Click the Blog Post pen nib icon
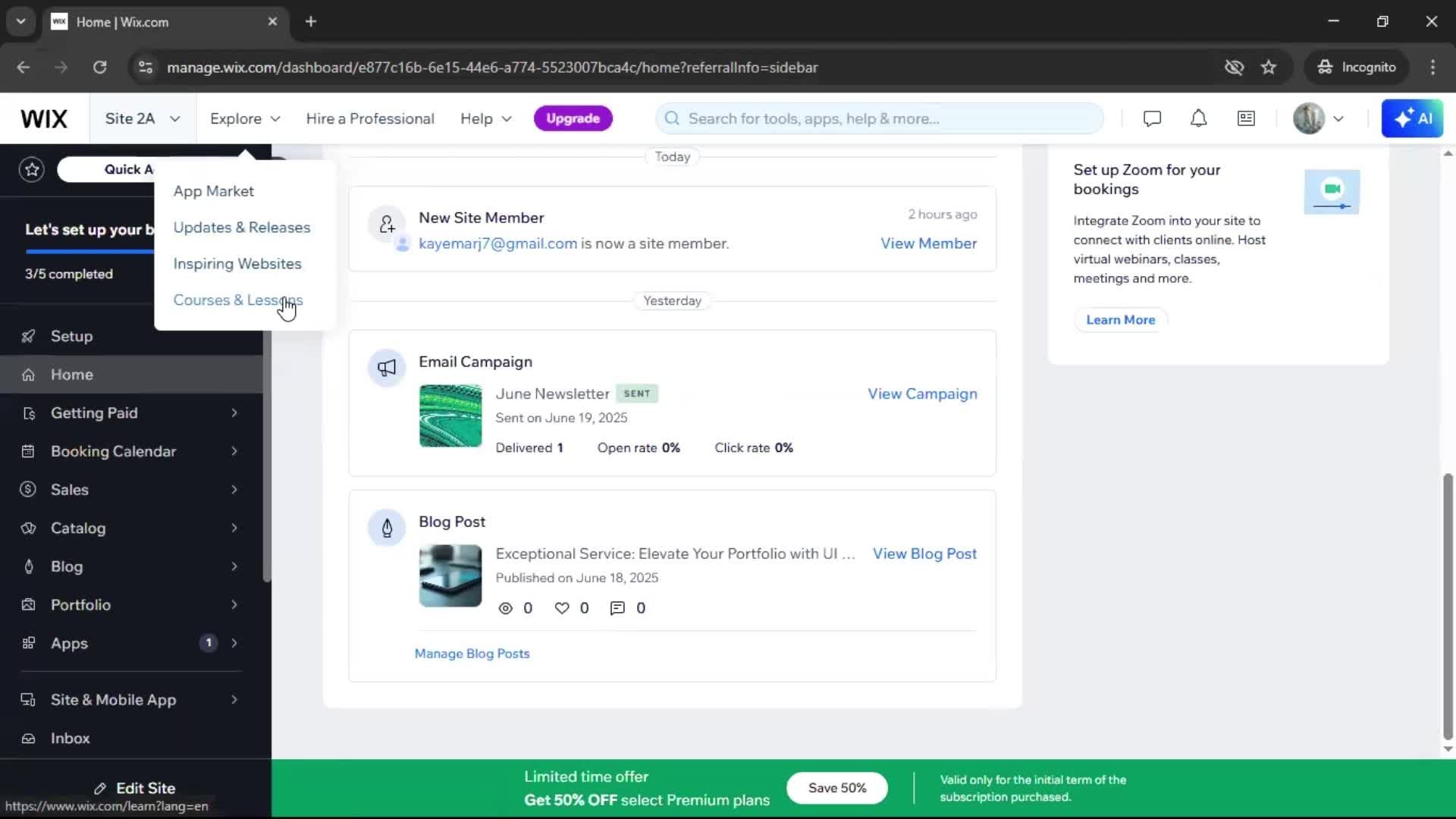Image resolution: width=1456 pixels, height=819 pixels. [387, 528]
